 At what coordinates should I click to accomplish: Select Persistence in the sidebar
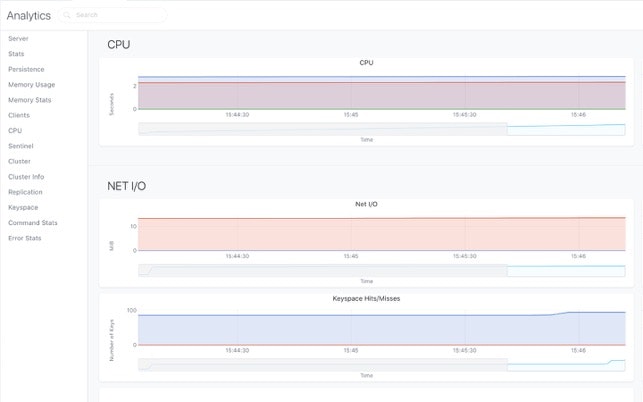point(26,69)
